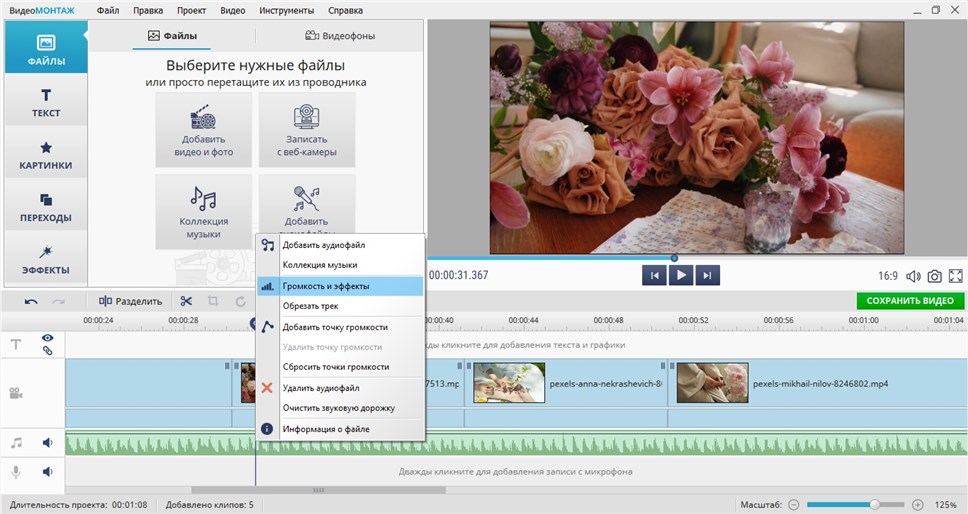Mute the music track speaker
968x514 pixels.
click(x=48, y=442)
